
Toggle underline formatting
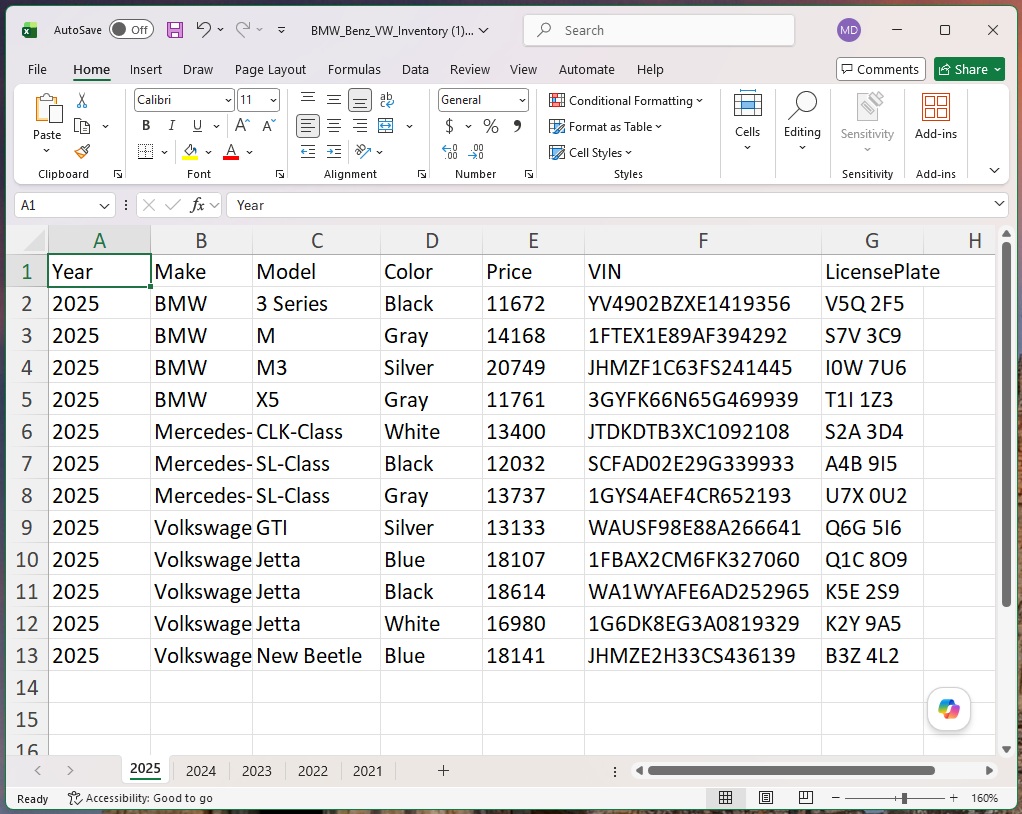click(x=197, y=126)
